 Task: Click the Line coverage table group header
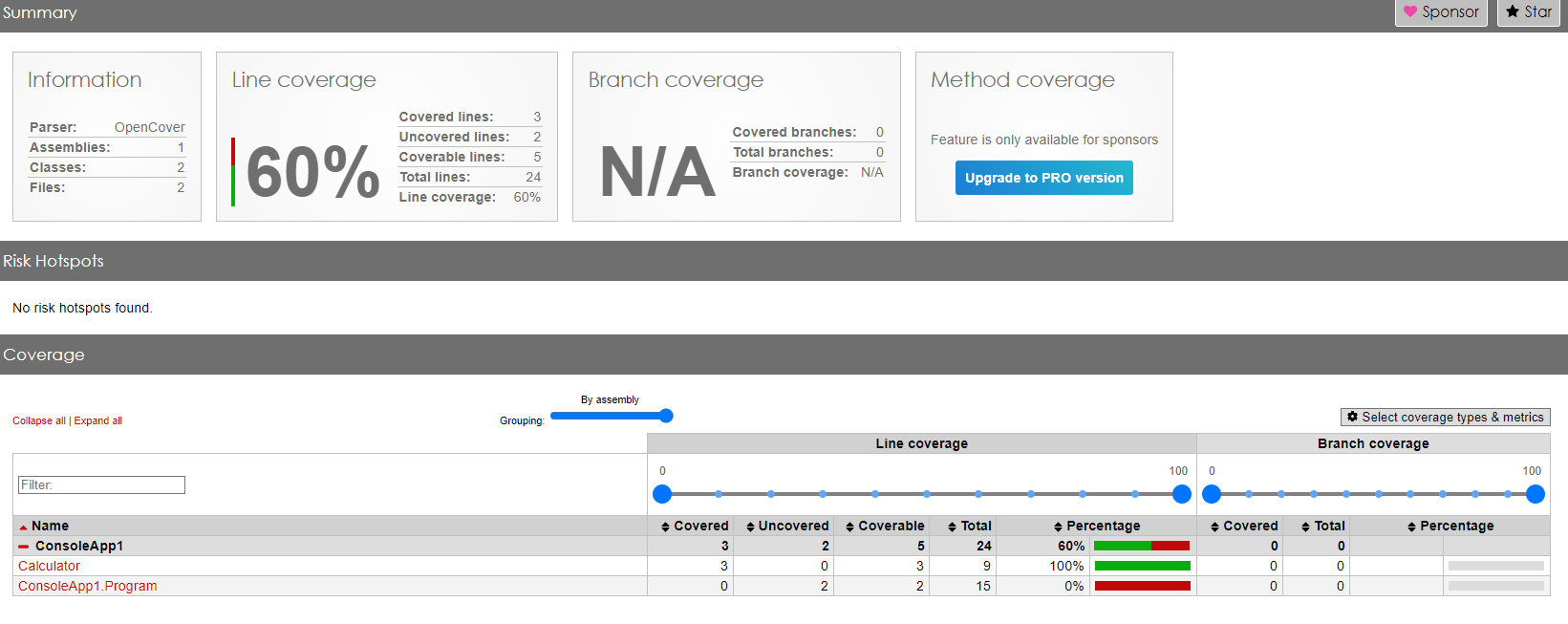[x=922, y=443]
